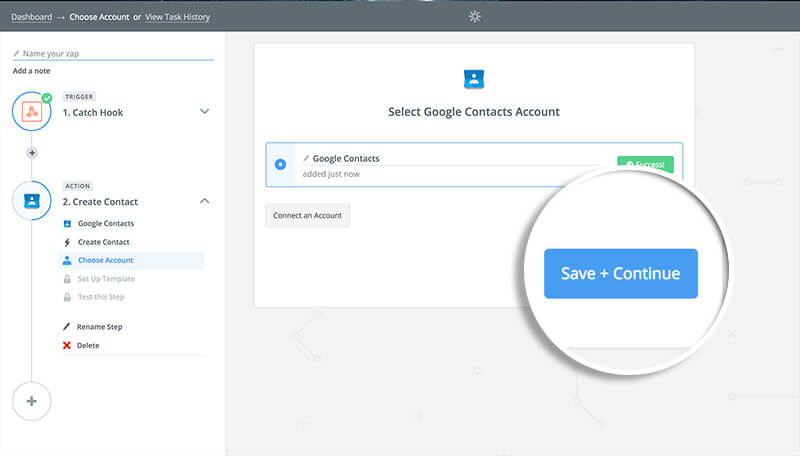Click the Name your zap field

click(x=113, y=54)
